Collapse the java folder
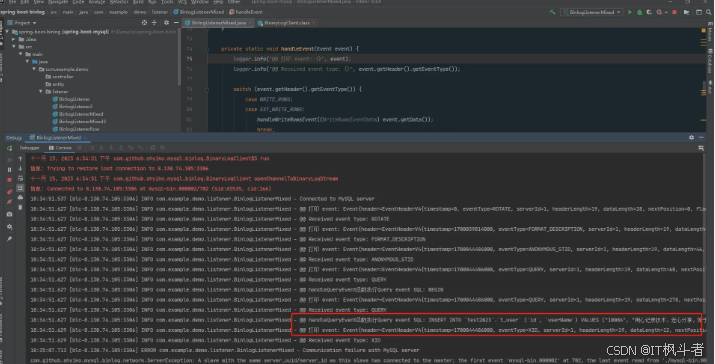715x364 pixels. click(27, 62)
